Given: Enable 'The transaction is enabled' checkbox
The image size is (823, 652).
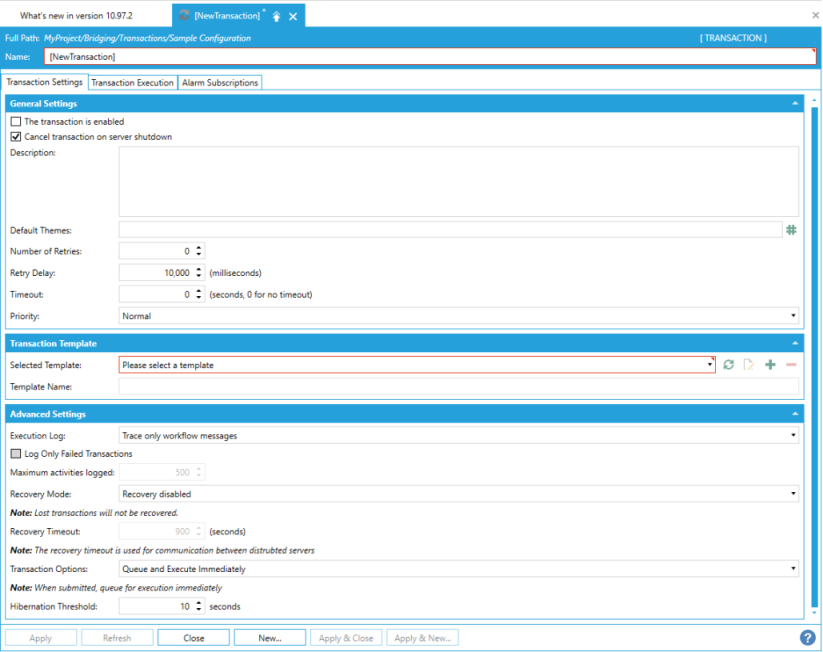Looking at the screenshot, I should 16,122.
